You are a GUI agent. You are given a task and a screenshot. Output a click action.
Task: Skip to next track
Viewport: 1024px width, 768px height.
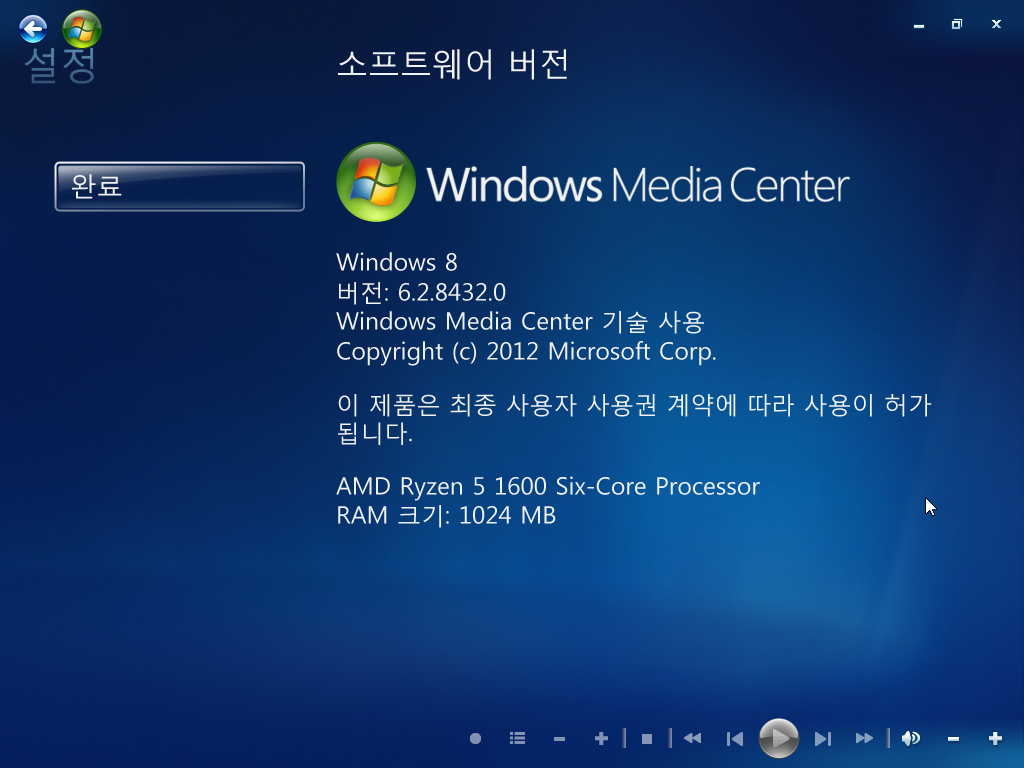(823, 739)
